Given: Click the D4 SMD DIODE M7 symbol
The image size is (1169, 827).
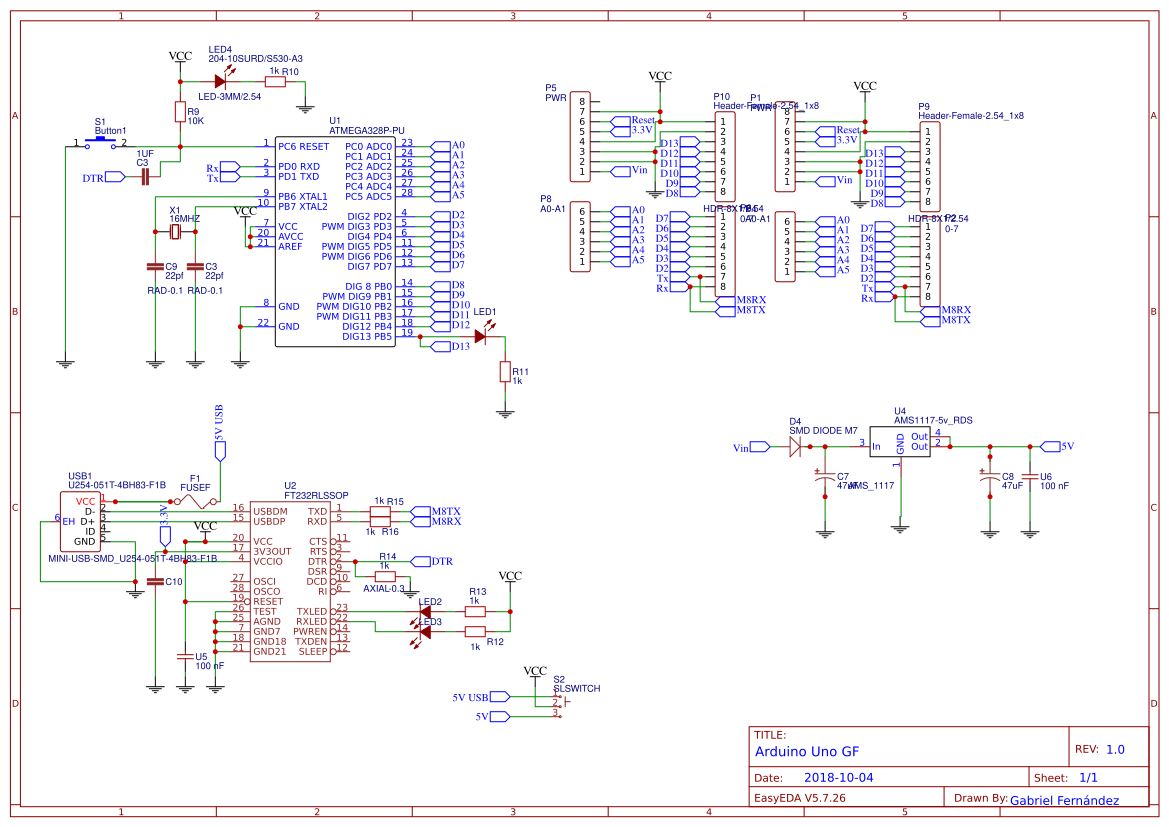Looking at the screenshot, I should 795,445.
